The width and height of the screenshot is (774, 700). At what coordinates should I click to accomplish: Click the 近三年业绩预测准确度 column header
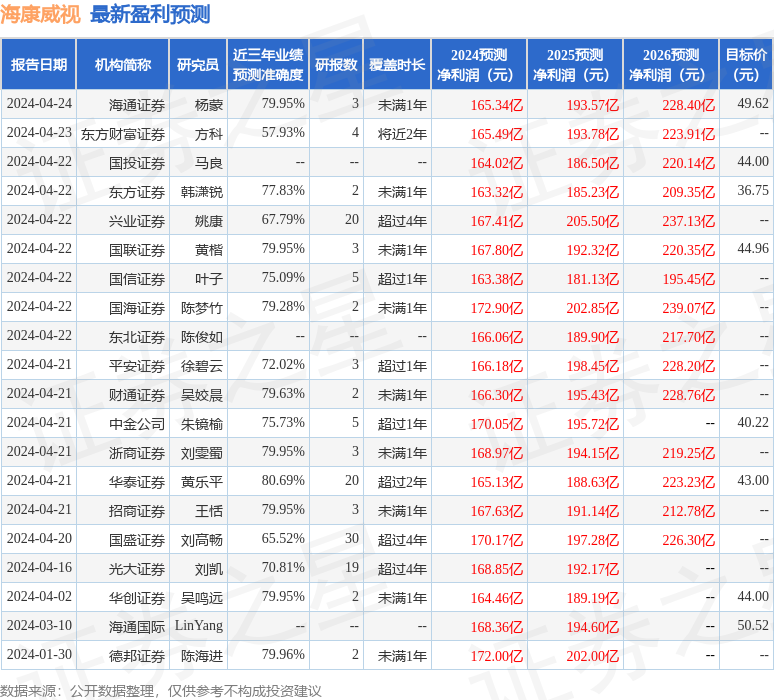(268, 65)
